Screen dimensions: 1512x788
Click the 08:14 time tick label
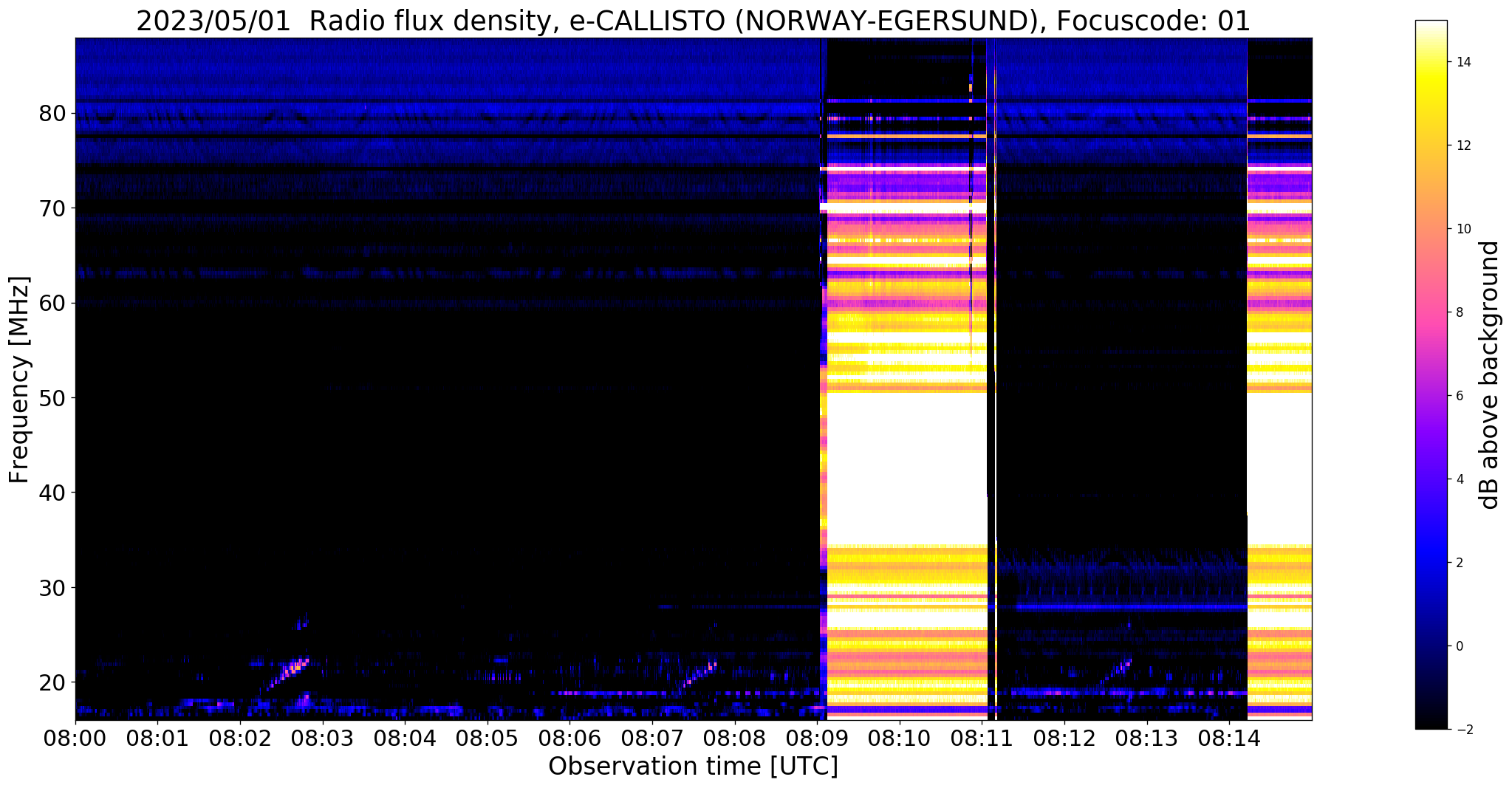coord(1229,739)
